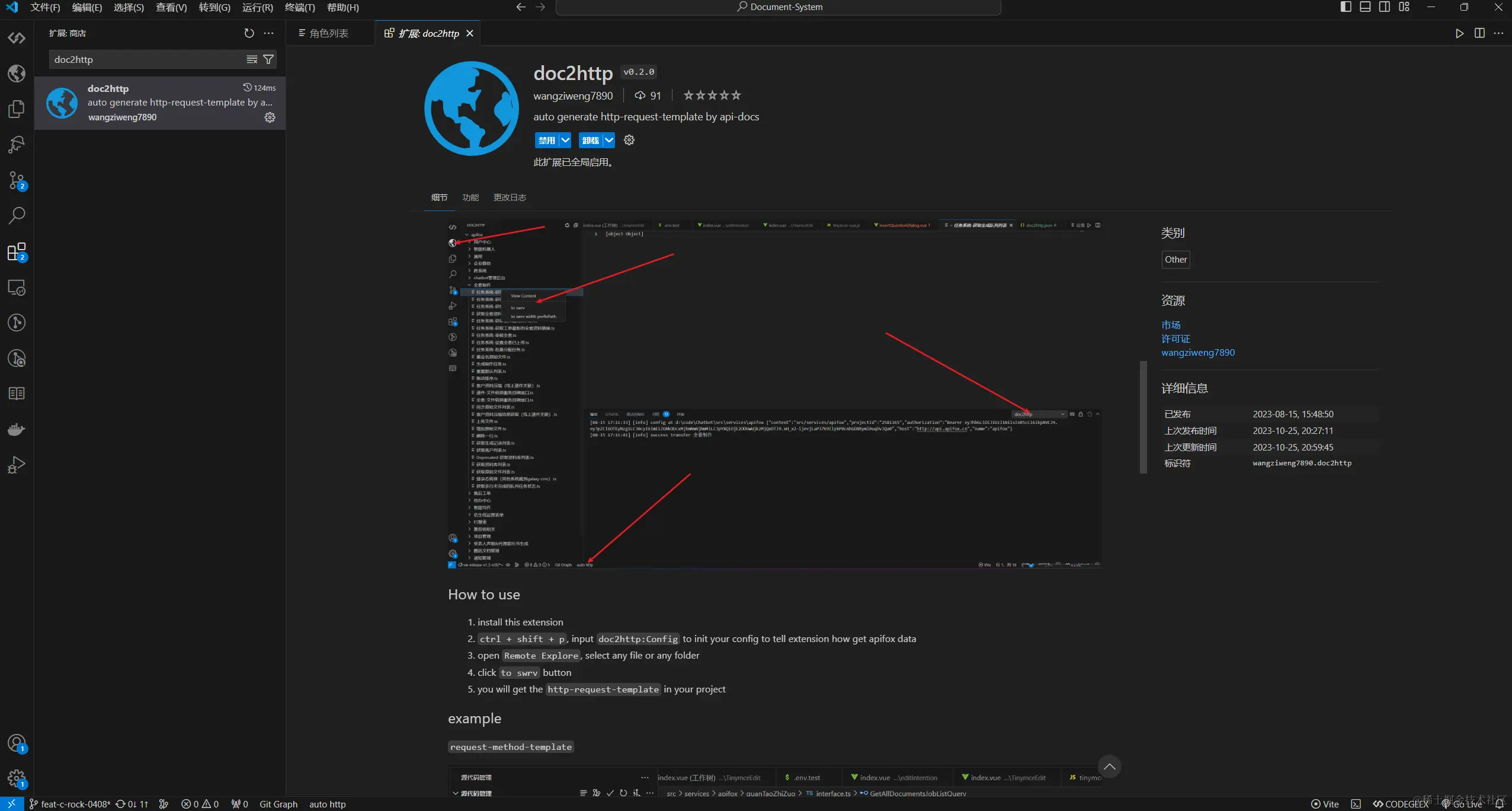Toggle the primary side bar layout

[1346, 7]
